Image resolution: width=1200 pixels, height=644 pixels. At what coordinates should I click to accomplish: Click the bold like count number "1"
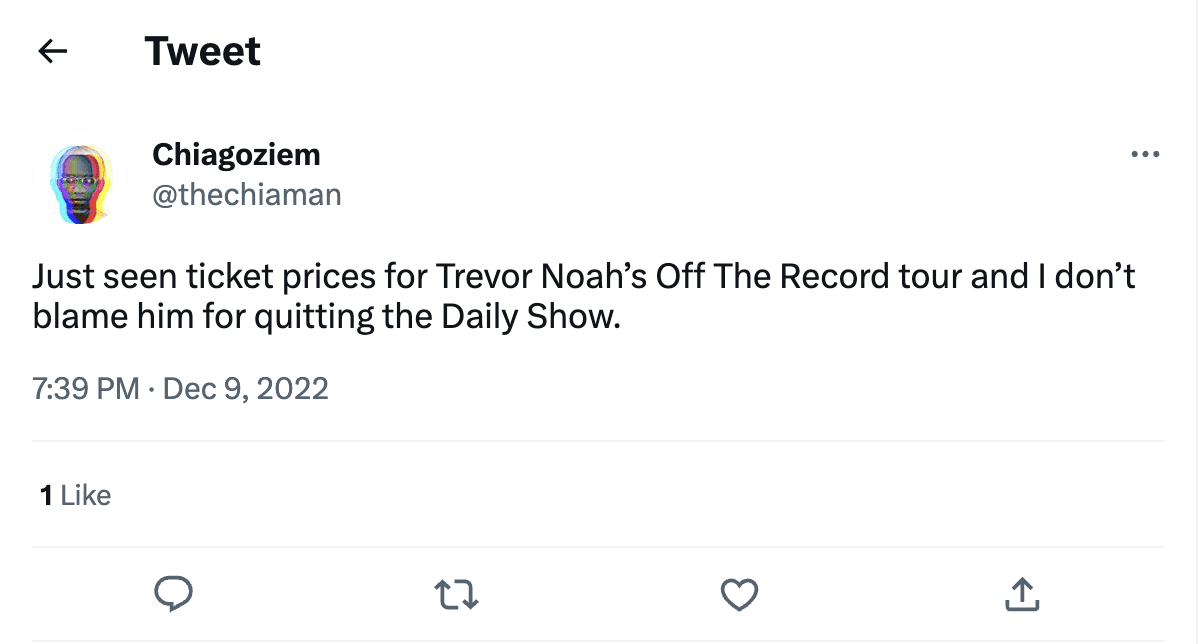point(46,495)
